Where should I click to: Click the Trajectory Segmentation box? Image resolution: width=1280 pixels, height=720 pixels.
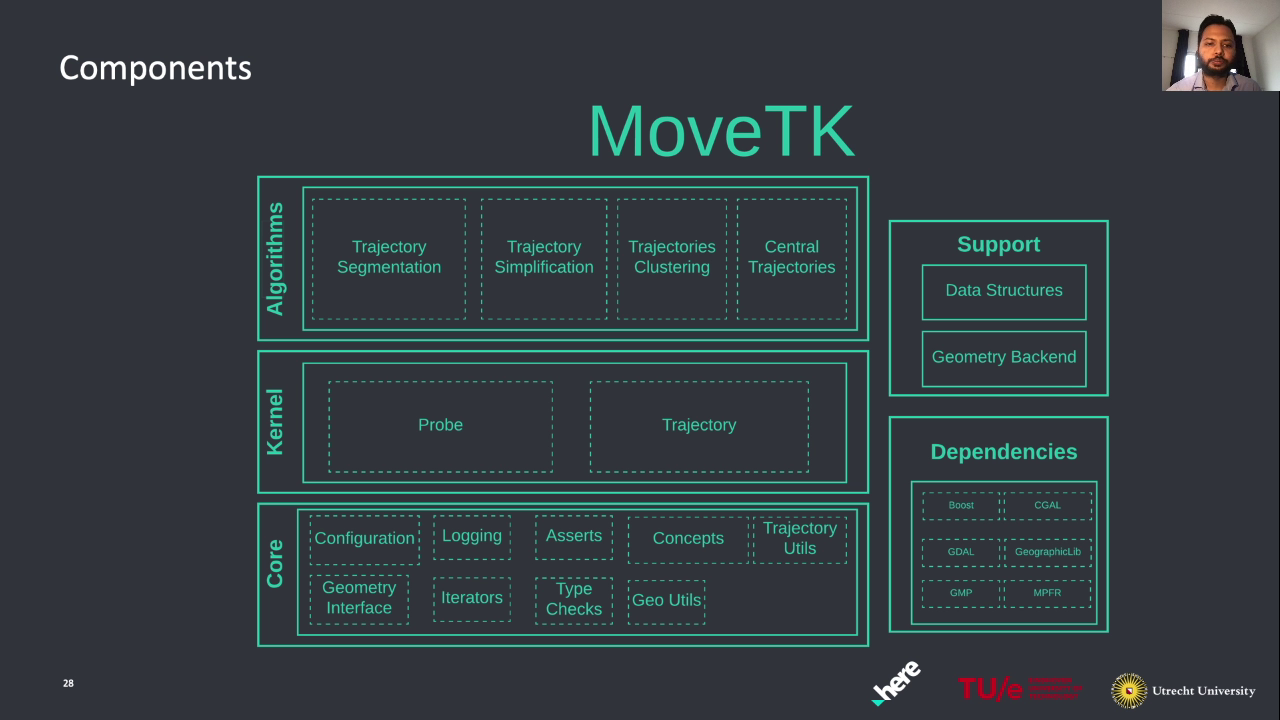coord(388,258)
